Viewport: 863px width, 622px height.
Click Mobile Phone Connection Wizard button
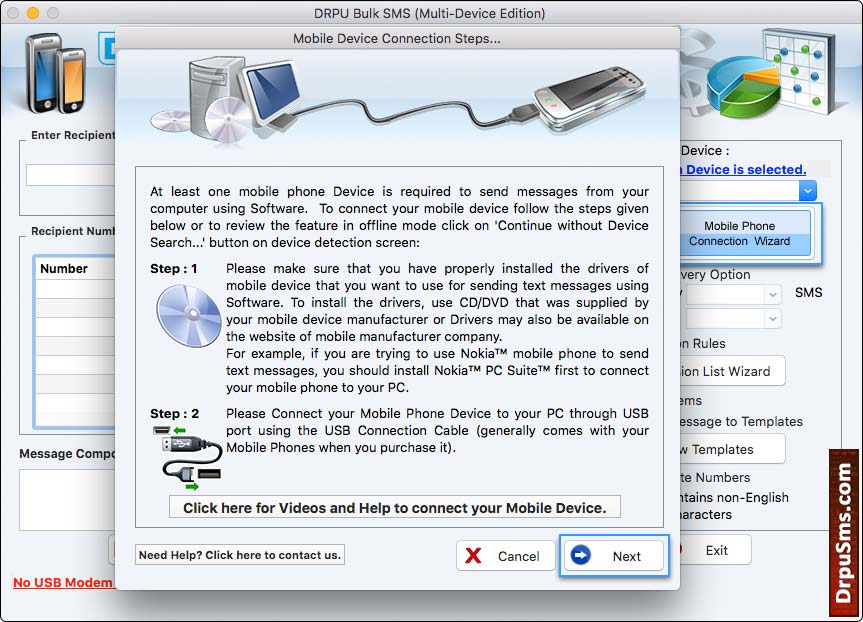click(x=746, y=233)
